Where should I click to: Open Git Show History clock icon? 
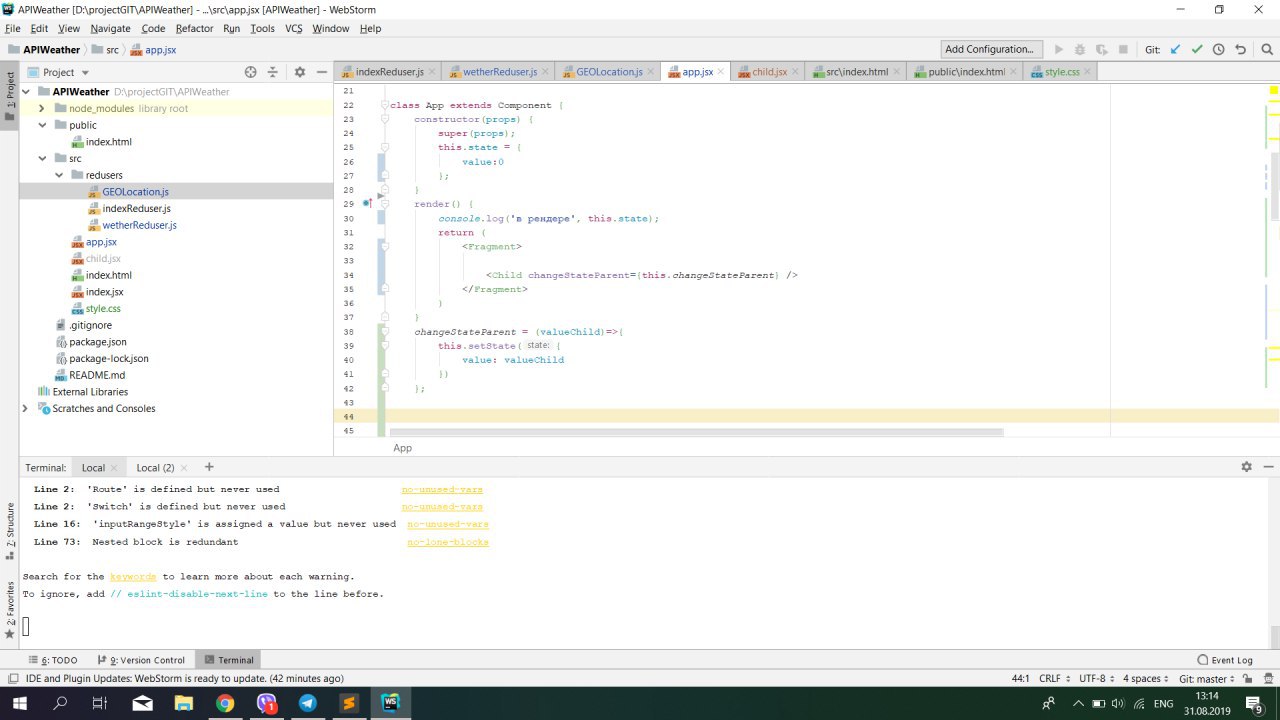click(x=1218, y=49)
